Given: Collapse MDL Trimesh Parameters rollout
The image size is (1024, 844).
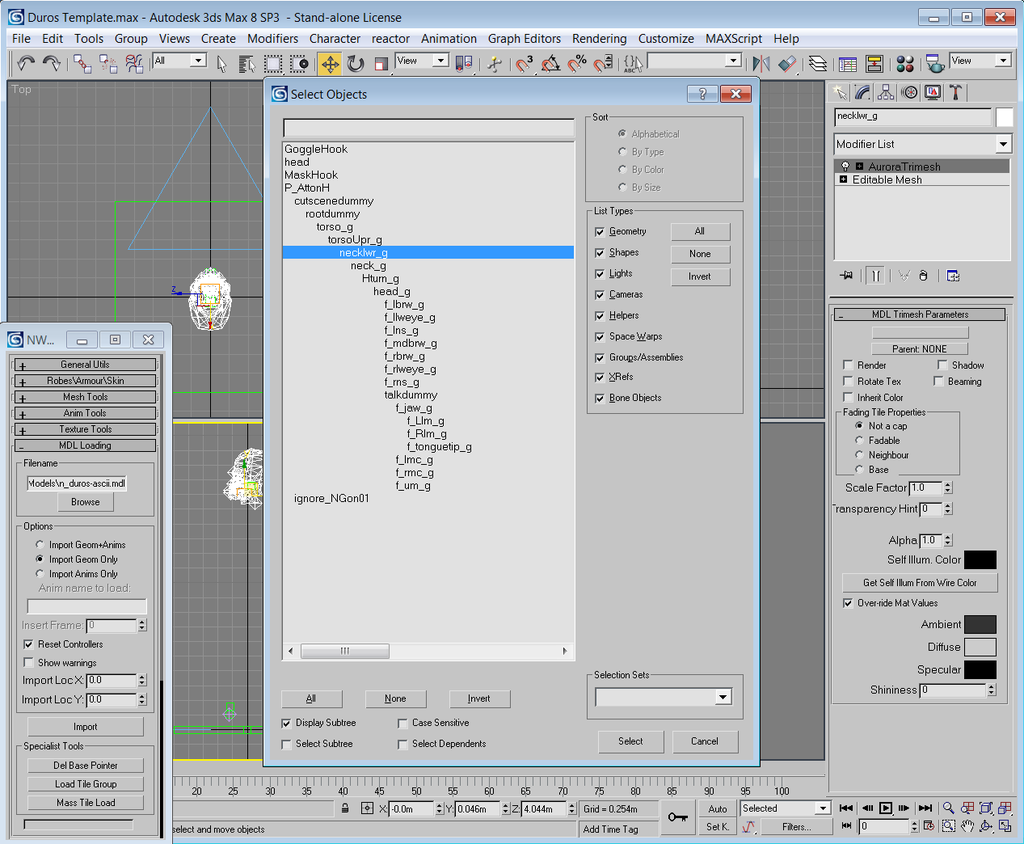Looking at the screenshot, I should pos(920,314).
